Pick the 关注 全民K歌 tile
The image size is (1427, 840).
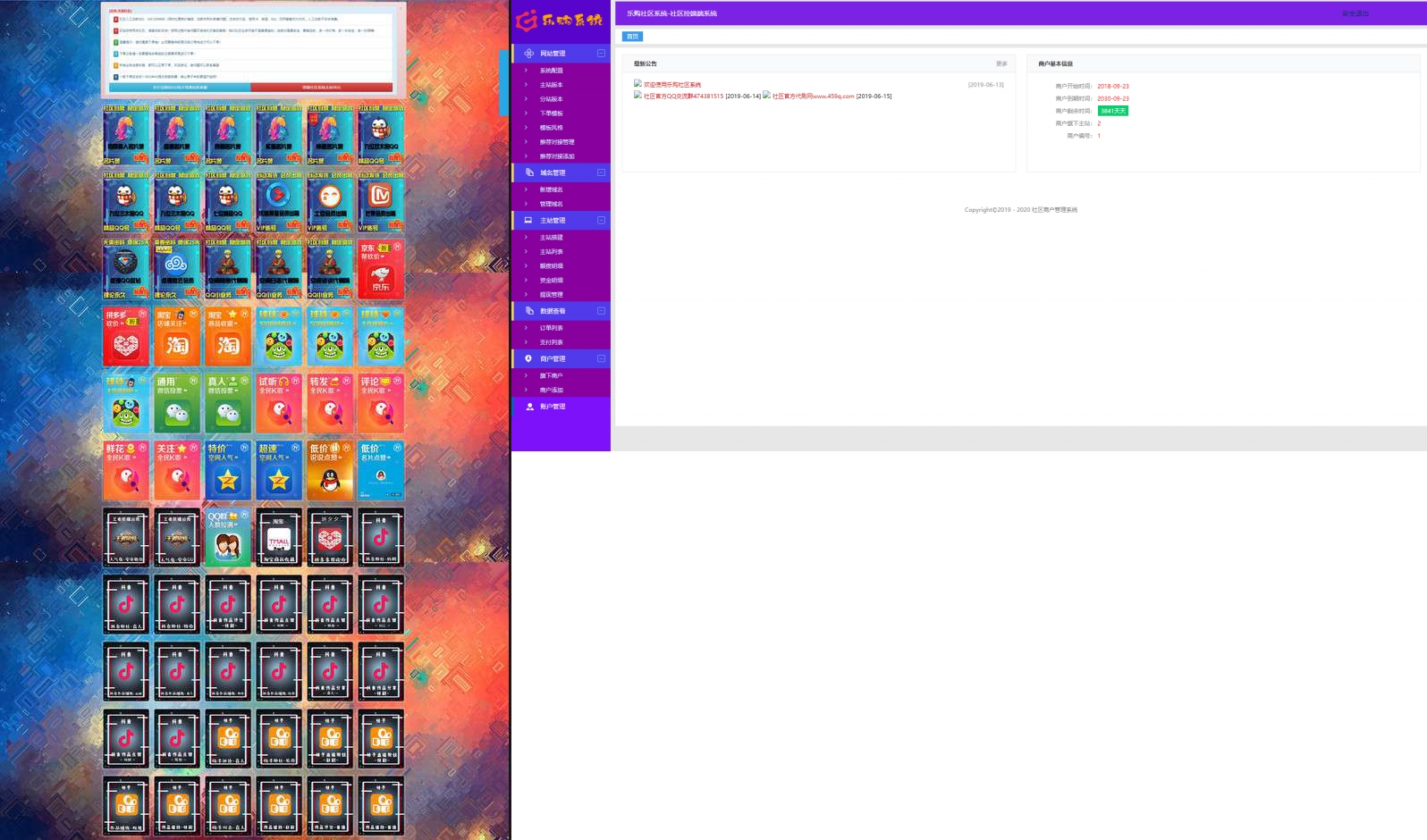(x=177, y=470)
